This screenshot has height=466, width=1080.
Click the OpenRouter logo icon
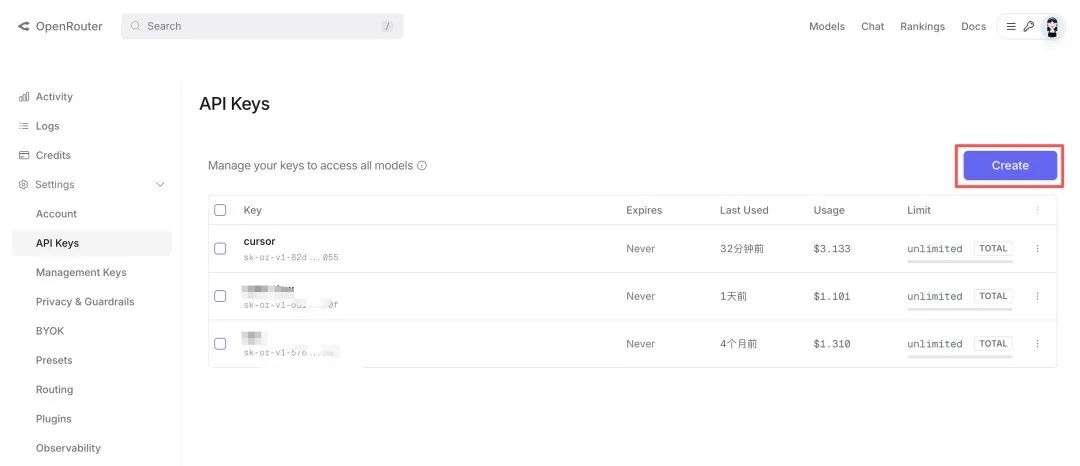pyautogui.click(x=23, y=26)
